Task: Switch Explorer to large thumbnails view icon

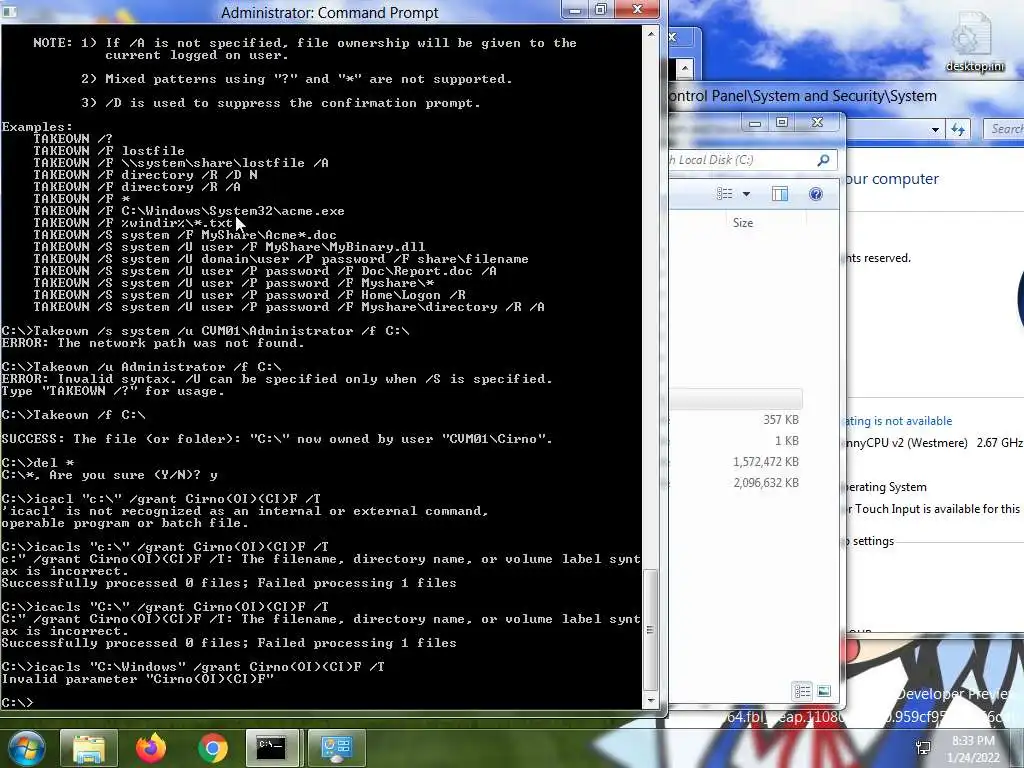Action: click(824, 691)
